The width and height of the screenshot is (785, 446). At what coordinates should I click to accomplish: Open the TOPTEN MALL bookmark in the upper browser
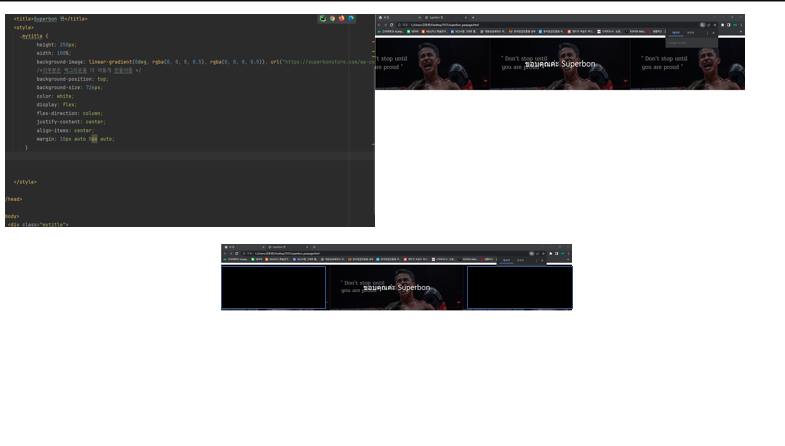637,32
